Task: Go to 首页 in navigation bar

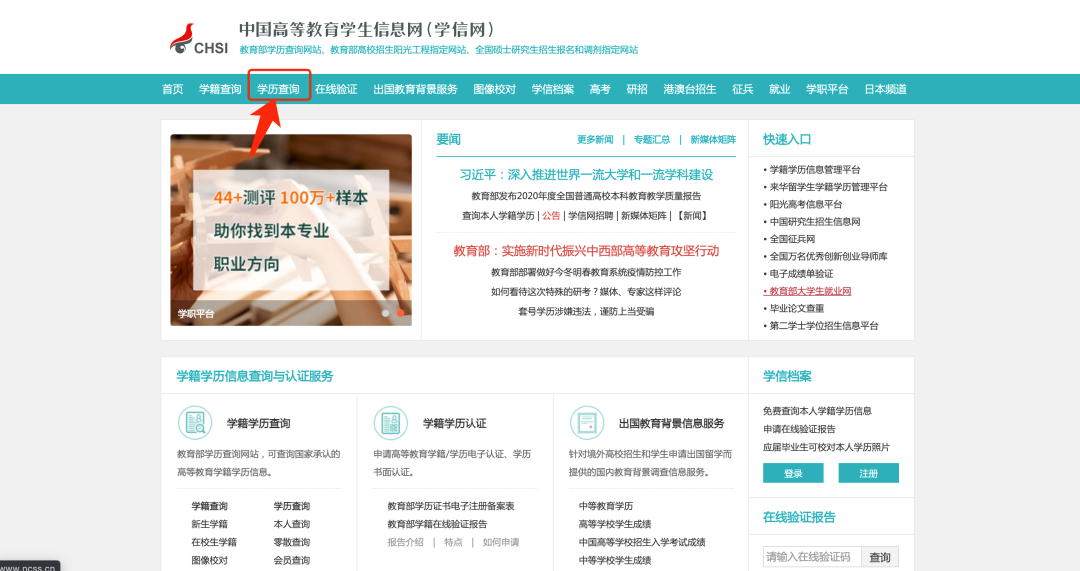Action: (172, 89)
